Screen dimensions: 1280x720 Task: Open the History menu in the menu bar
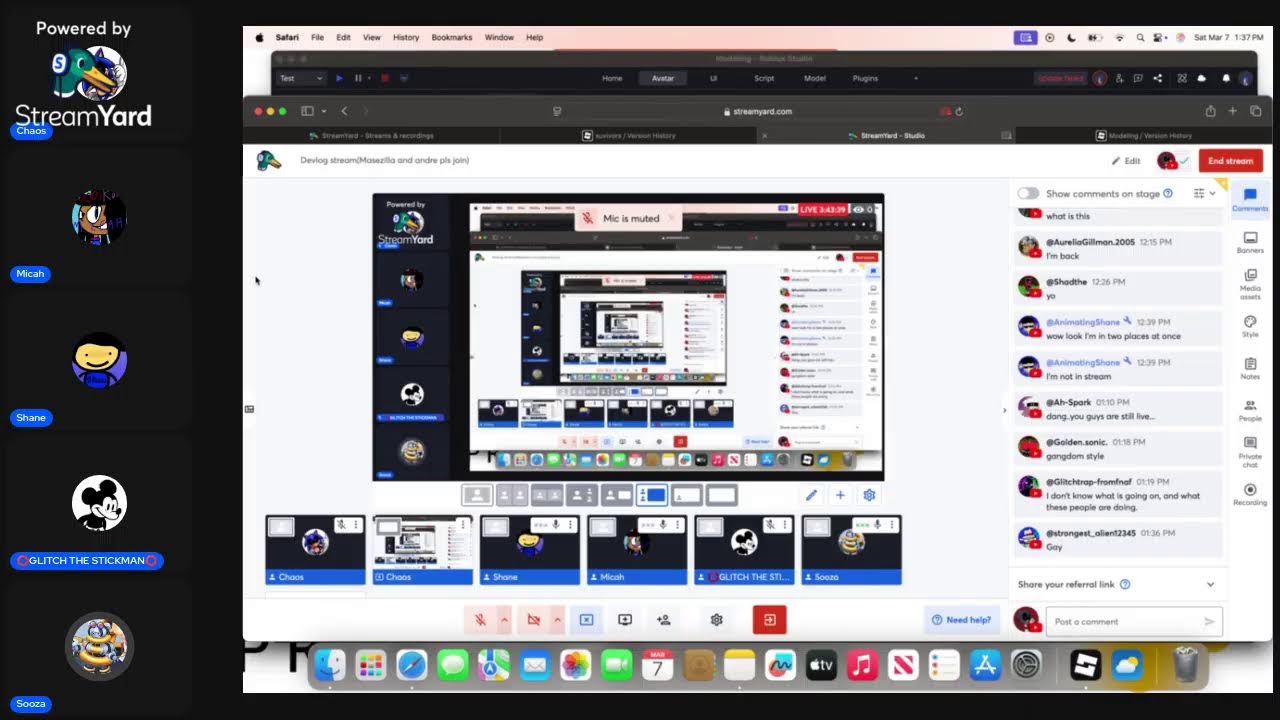coord(406,37)
